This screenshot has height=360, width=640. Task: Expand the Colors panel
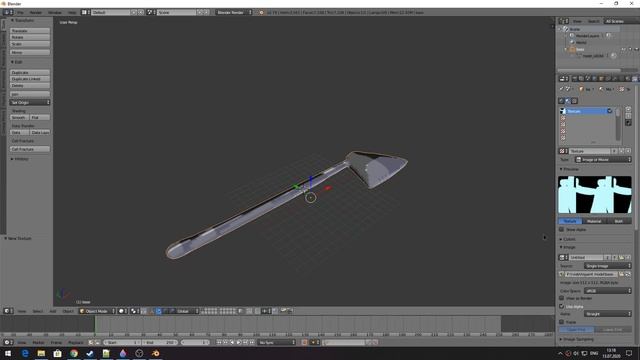[568, 239]
